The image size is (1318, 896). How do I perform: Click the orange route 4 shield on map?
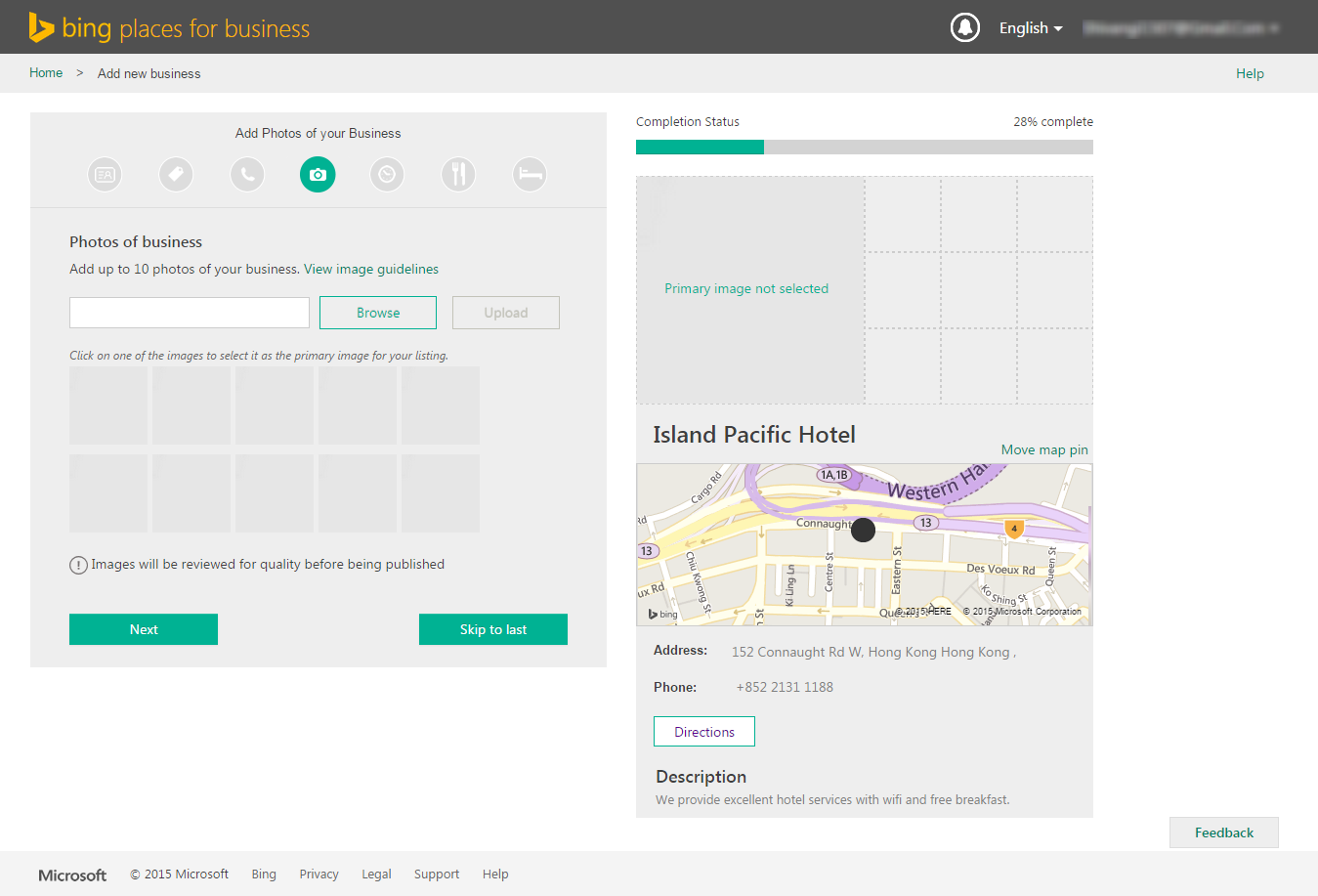click(1014, 529)
